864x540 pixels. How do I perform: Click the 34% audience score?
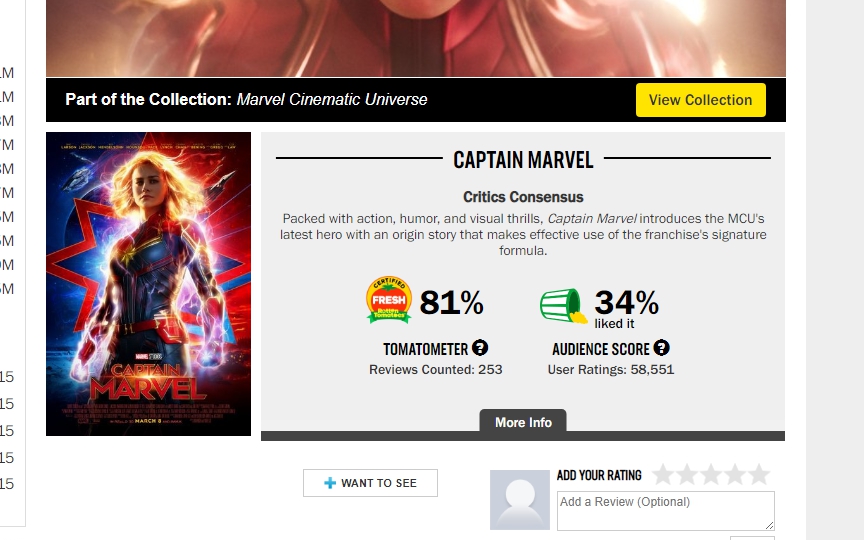point(626,301)
